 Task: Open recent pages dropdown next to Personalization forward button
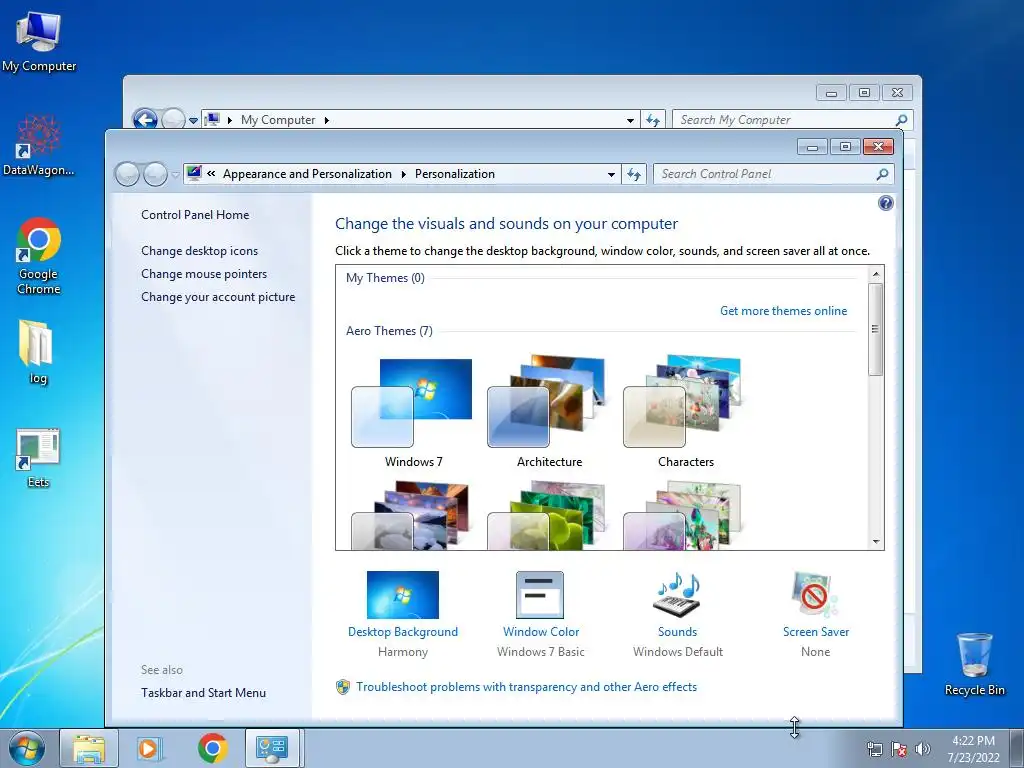click(x=176, y=174)
